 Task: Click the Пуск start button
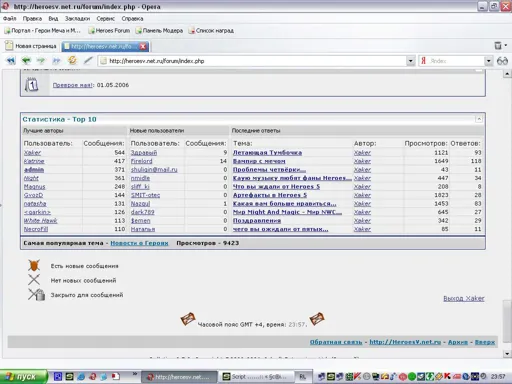[x=23, y=377]
